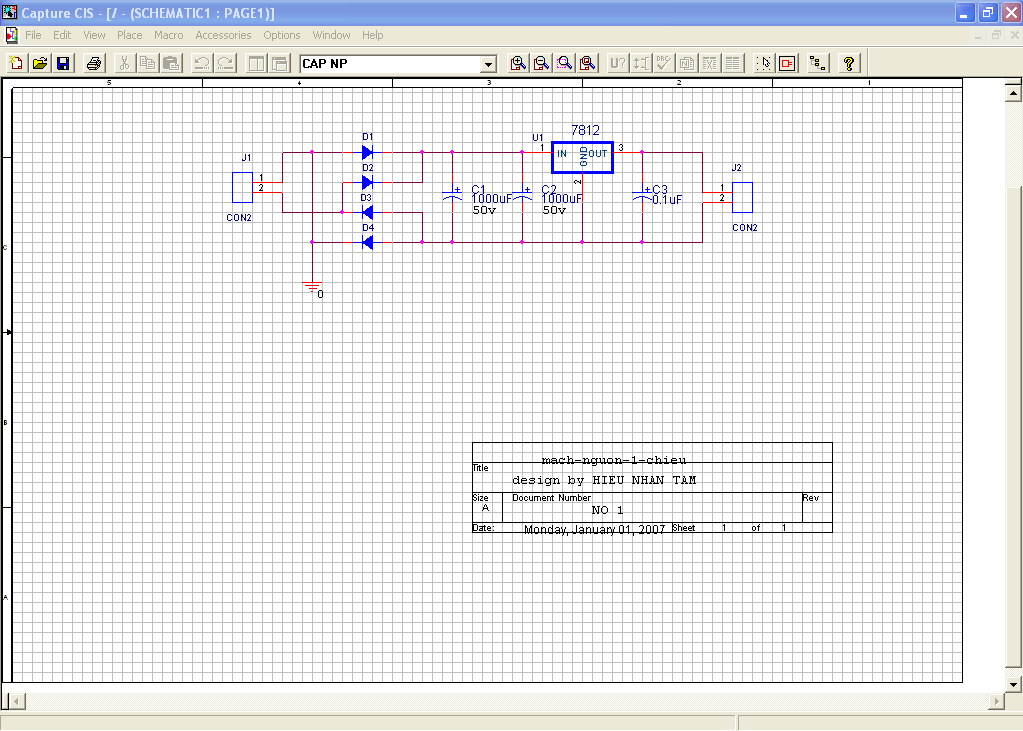Screen dimensions: 1023x731
Task: Select capacitor C3 0.1uF symbol
Action: tap(643, 195)
